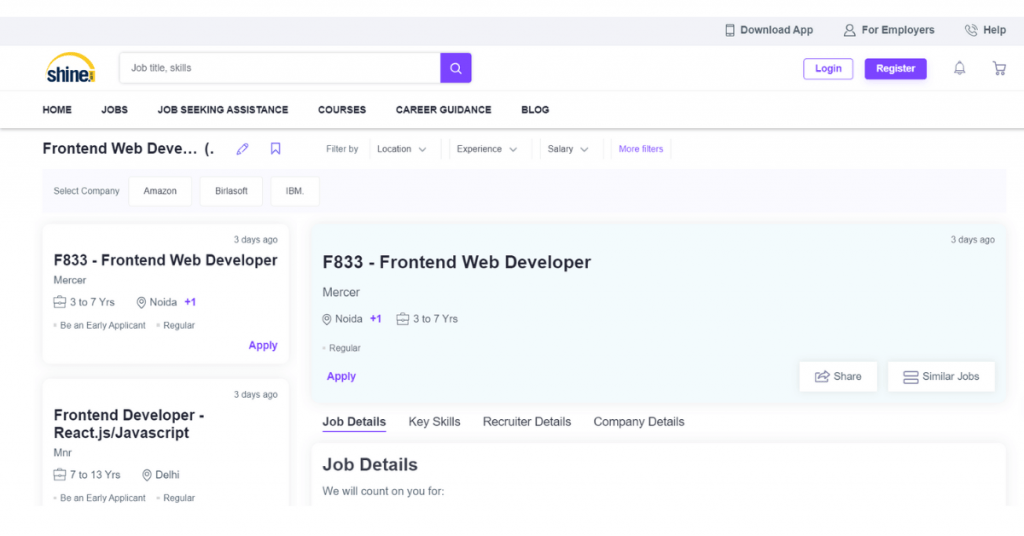Click the 'Mnr' company name
This screenshot has width=1024, height=536.
(63, 452)
